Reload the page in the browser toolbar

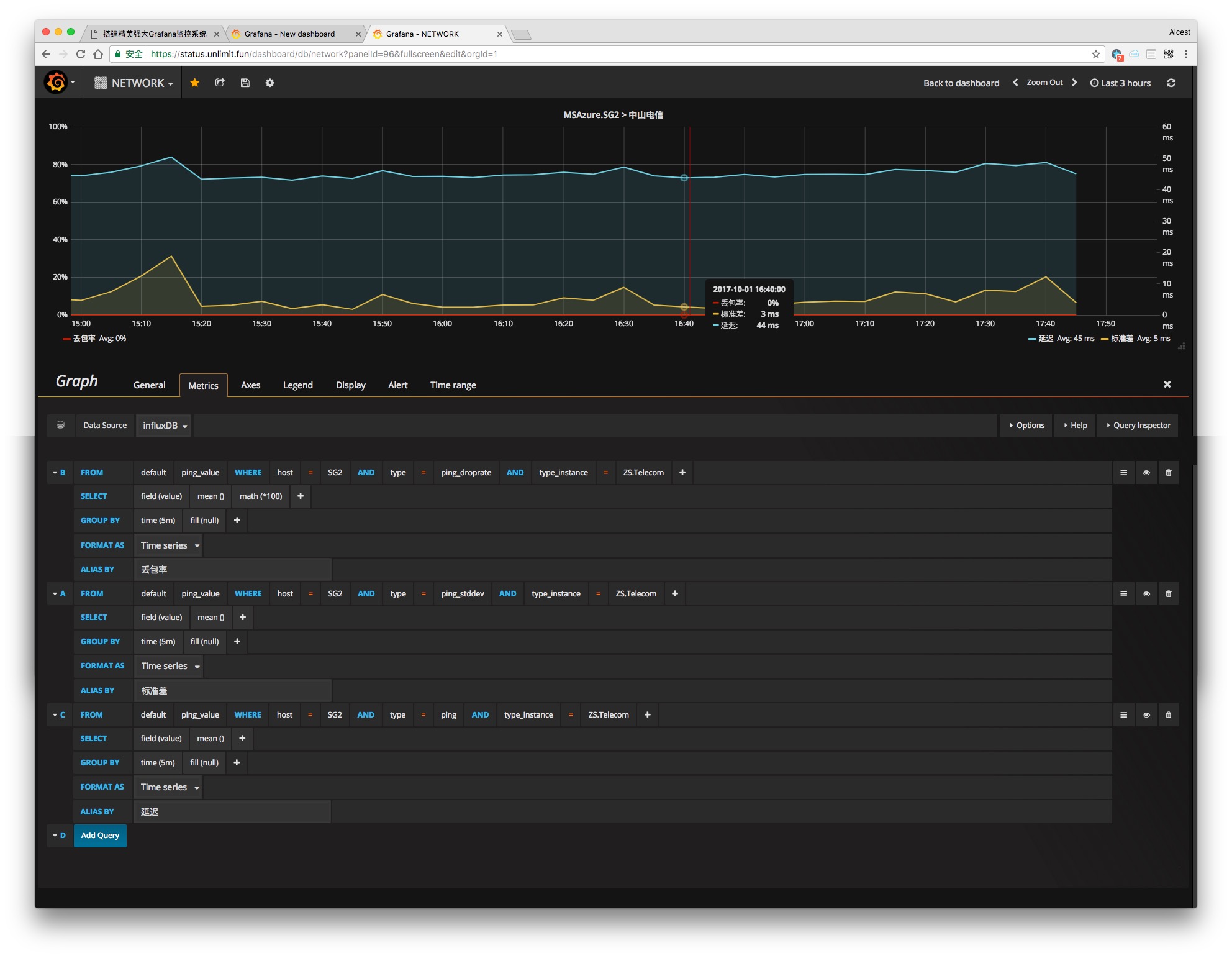tap(81, 54)
